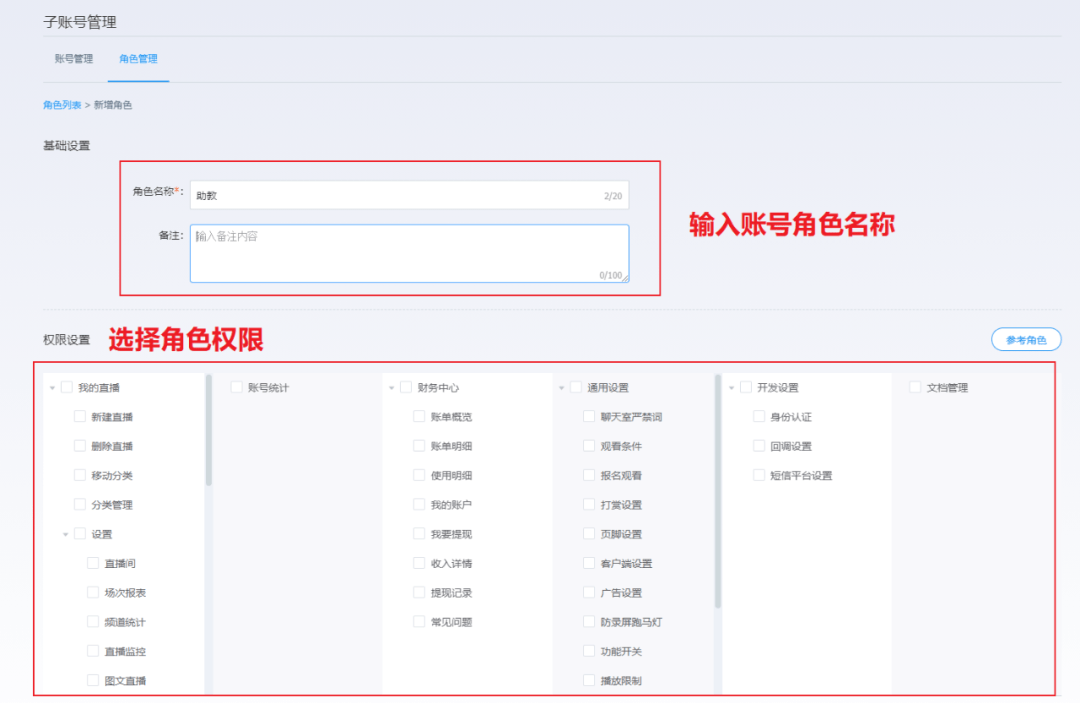1080x703 pixels.
Task: Enable the 身份认证 checkbox
Action: point(759,417)
